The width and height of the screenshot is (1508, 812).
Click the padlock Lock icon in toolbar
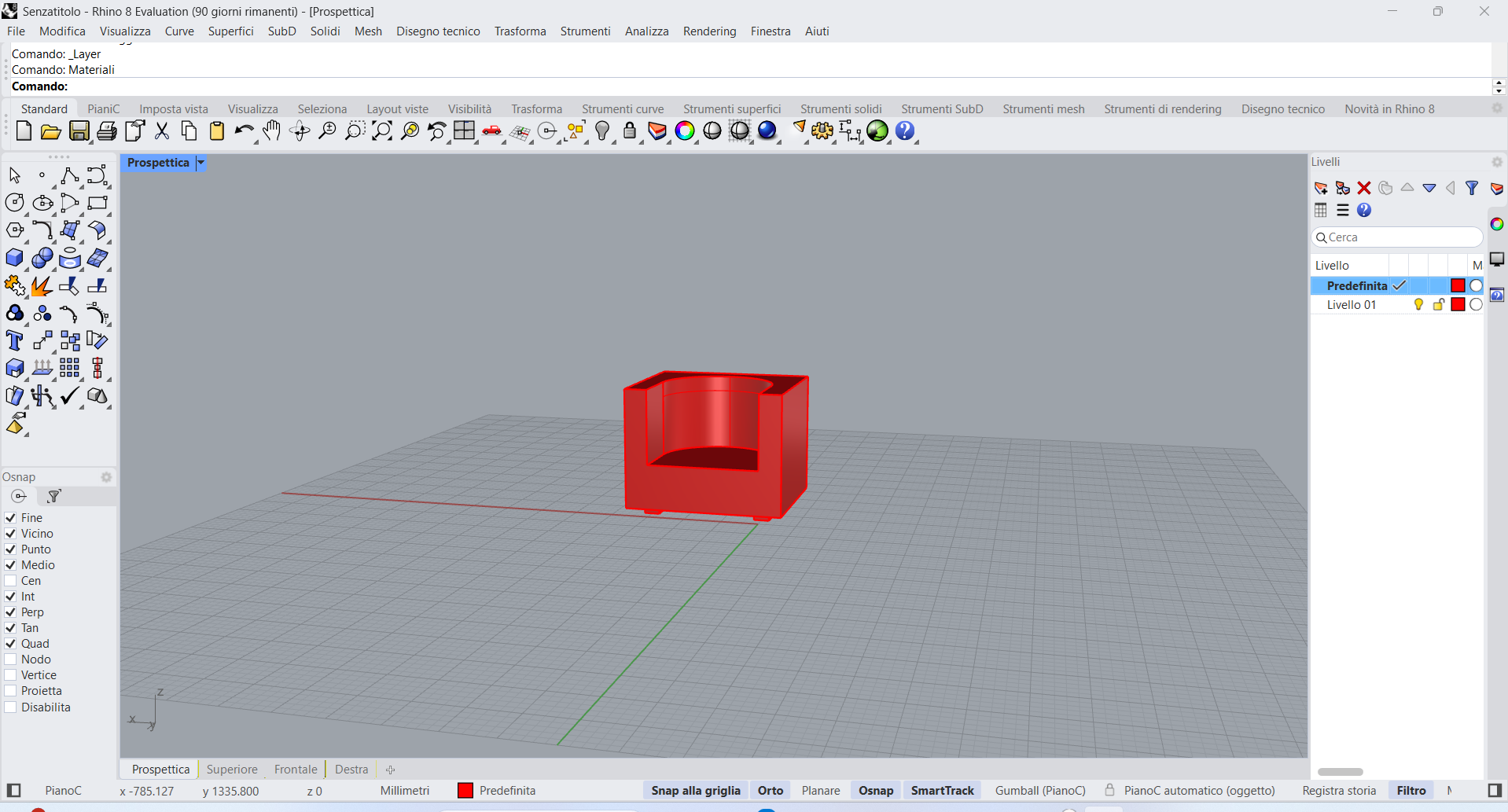[x=629, y=131]
